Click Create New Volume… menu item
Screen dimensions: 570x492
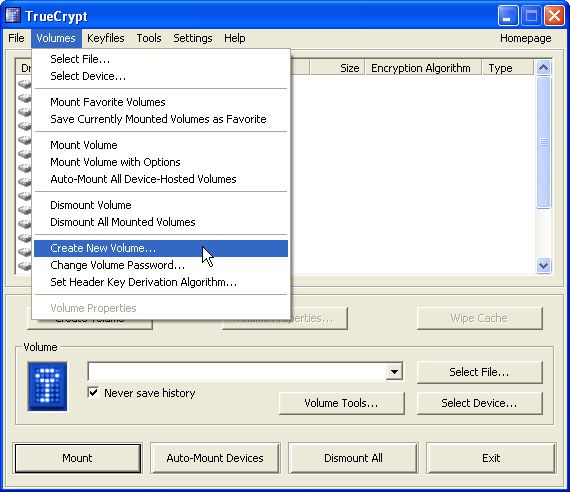[161, 248]
